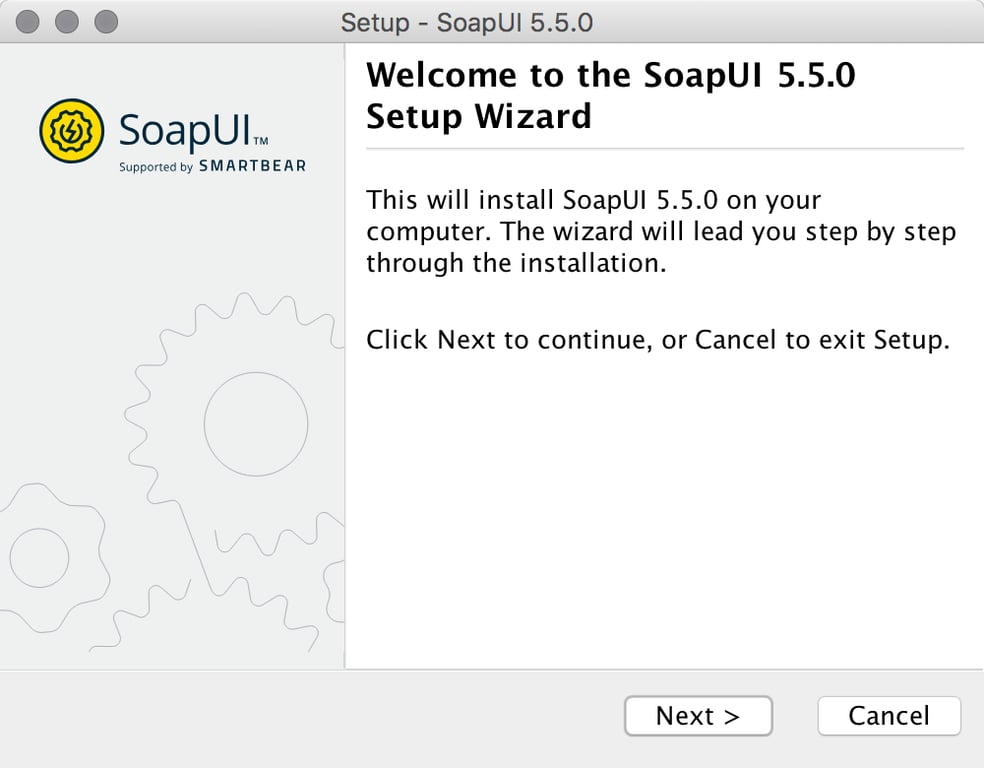This screenshot has height=768, width=984.
Task: Click the installation instructions paragraph
Action: click(662, 231)
